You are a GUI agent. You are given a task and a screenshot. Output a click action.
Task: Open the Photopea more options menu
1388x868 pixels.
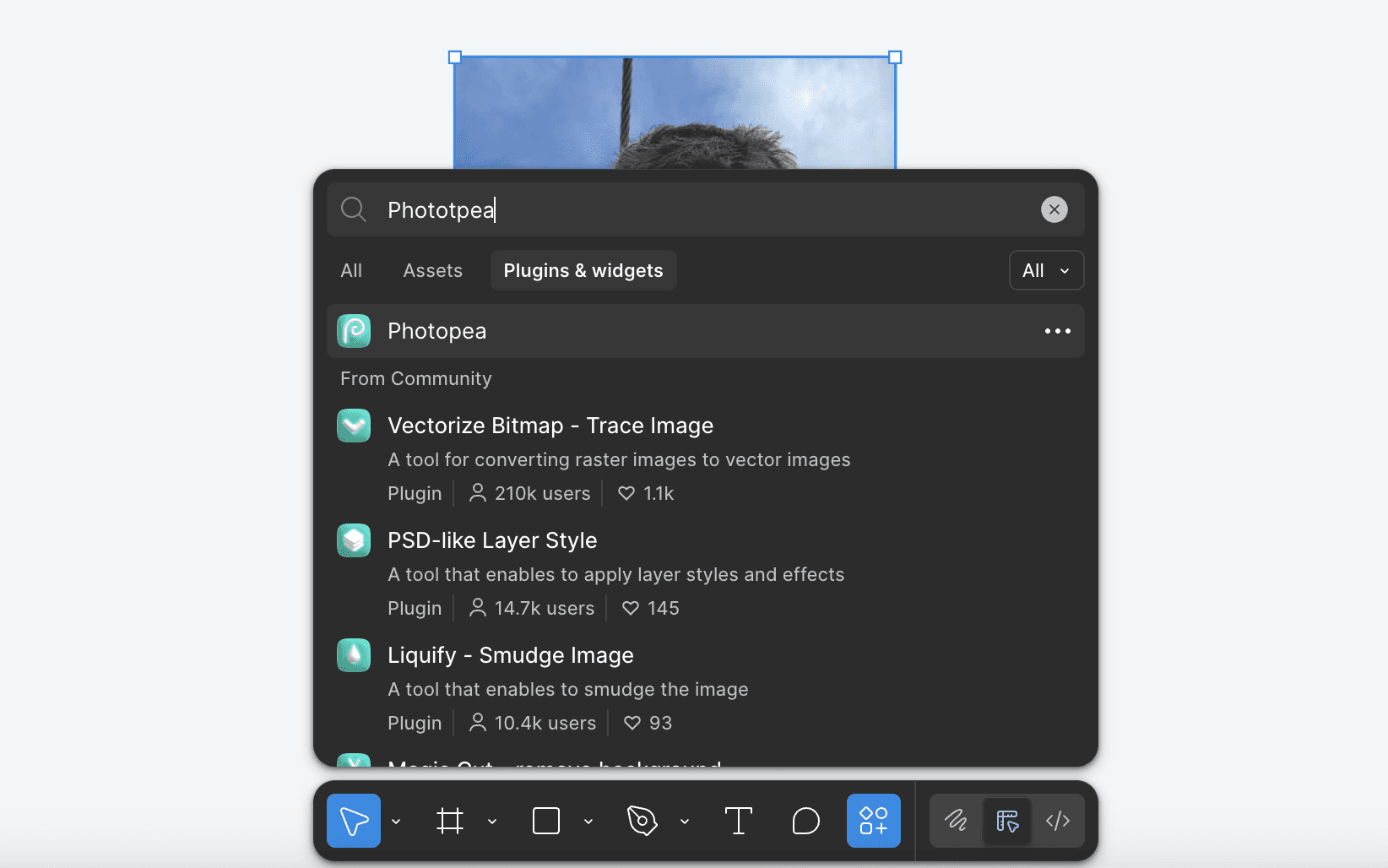1058,331
